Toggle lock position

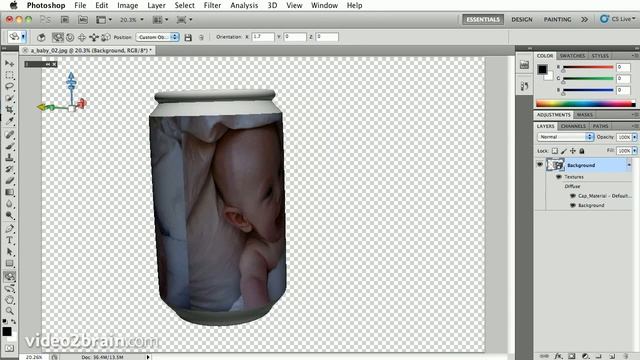(x=573, y=151)
